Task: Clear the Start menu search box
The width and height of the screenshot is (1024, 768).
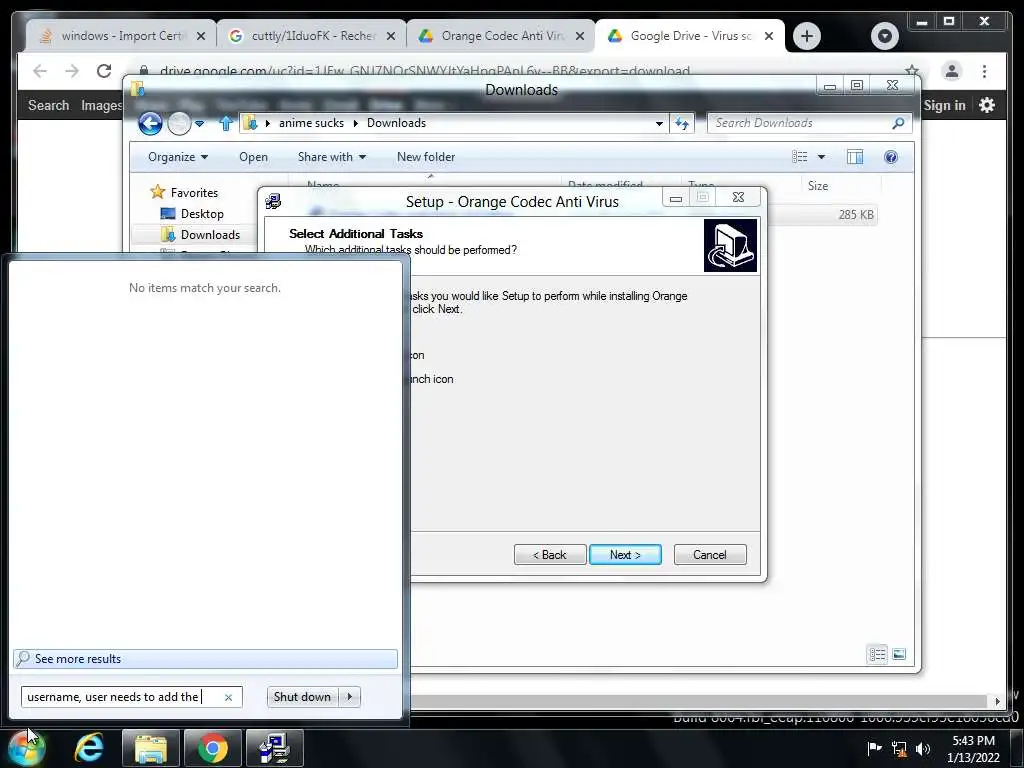Action: [228, 697]
